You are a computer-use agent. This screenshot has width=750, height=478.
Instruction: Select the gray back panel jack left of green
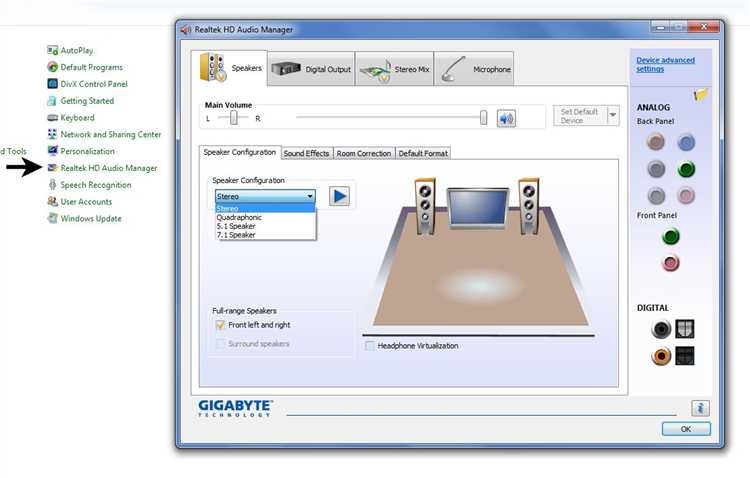click(656, 169)
